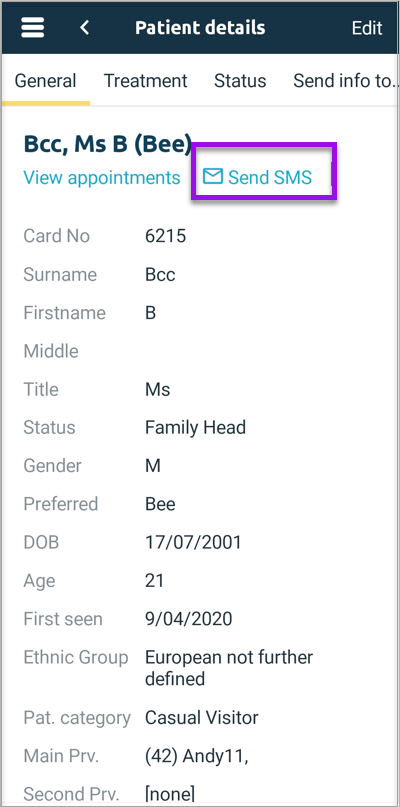Click the DOB value 17/07/2001
This screenshot has height=807, width=400.
click(x=193, y=542)
